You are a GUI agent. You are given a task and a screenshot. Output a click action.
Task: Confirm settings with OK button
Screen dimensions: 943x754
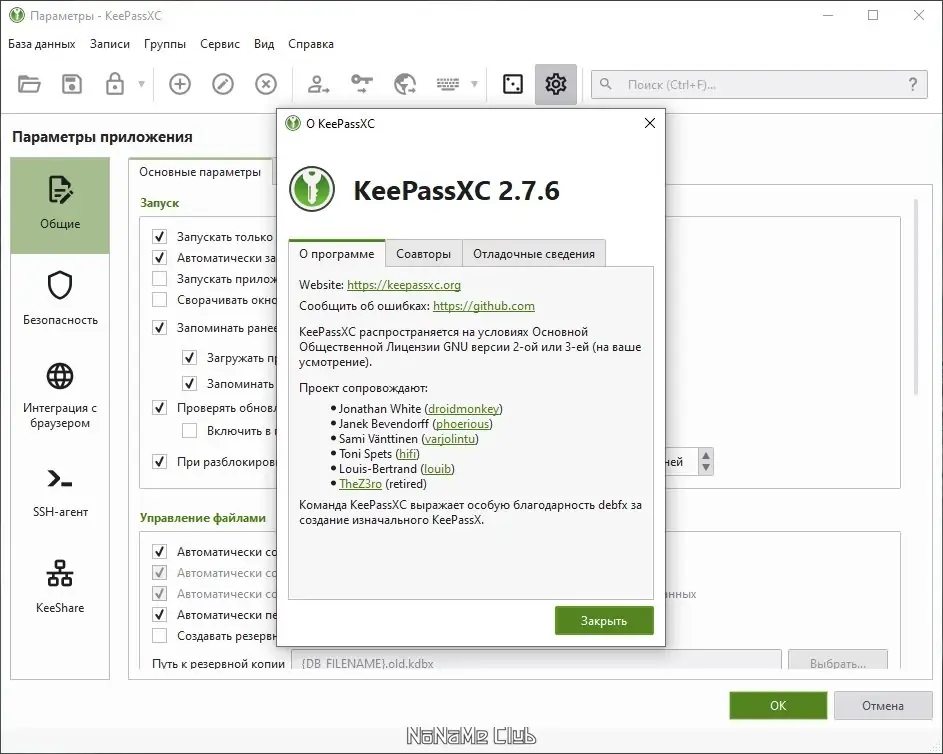(778, 705)
